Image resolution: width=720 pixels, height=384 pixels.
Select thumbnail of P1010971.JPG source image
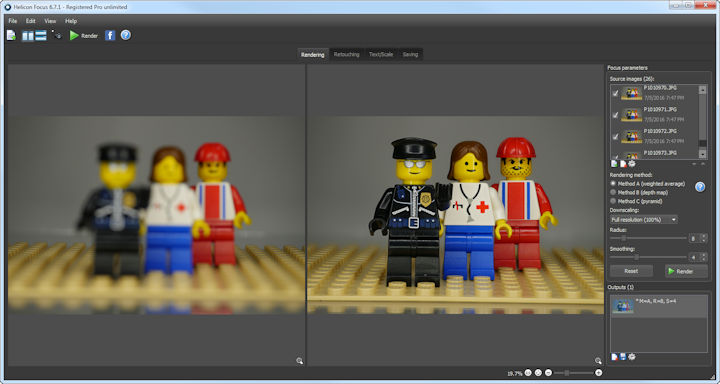coord(631,115)
